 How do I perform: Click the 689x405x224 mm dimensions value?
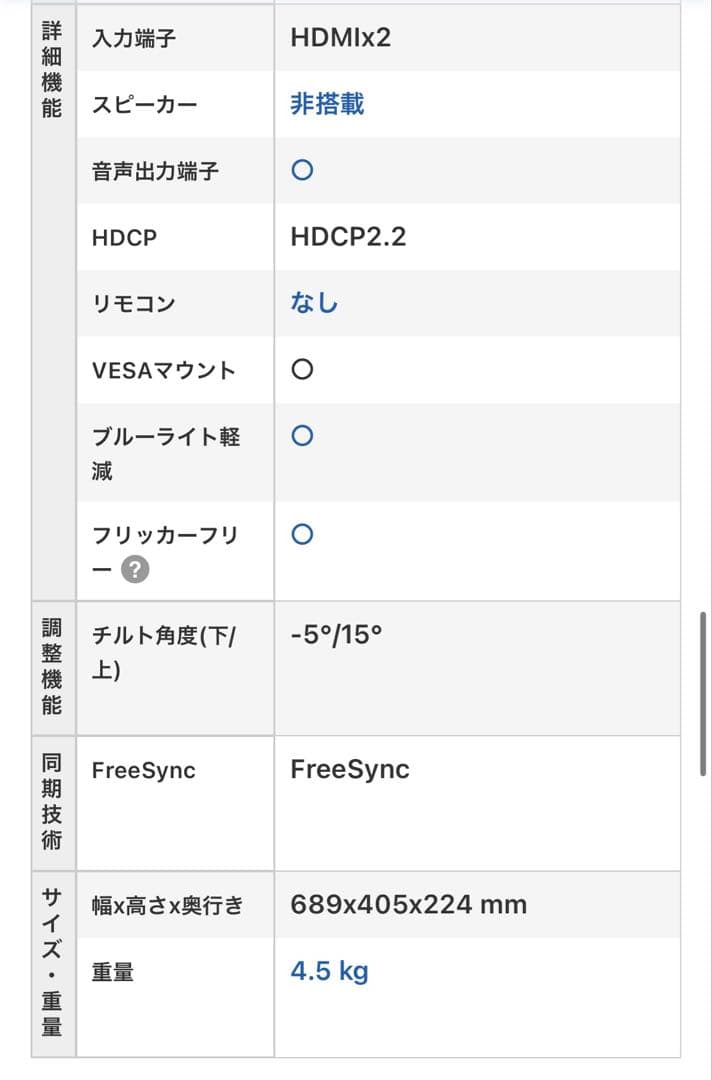point(407,904)
